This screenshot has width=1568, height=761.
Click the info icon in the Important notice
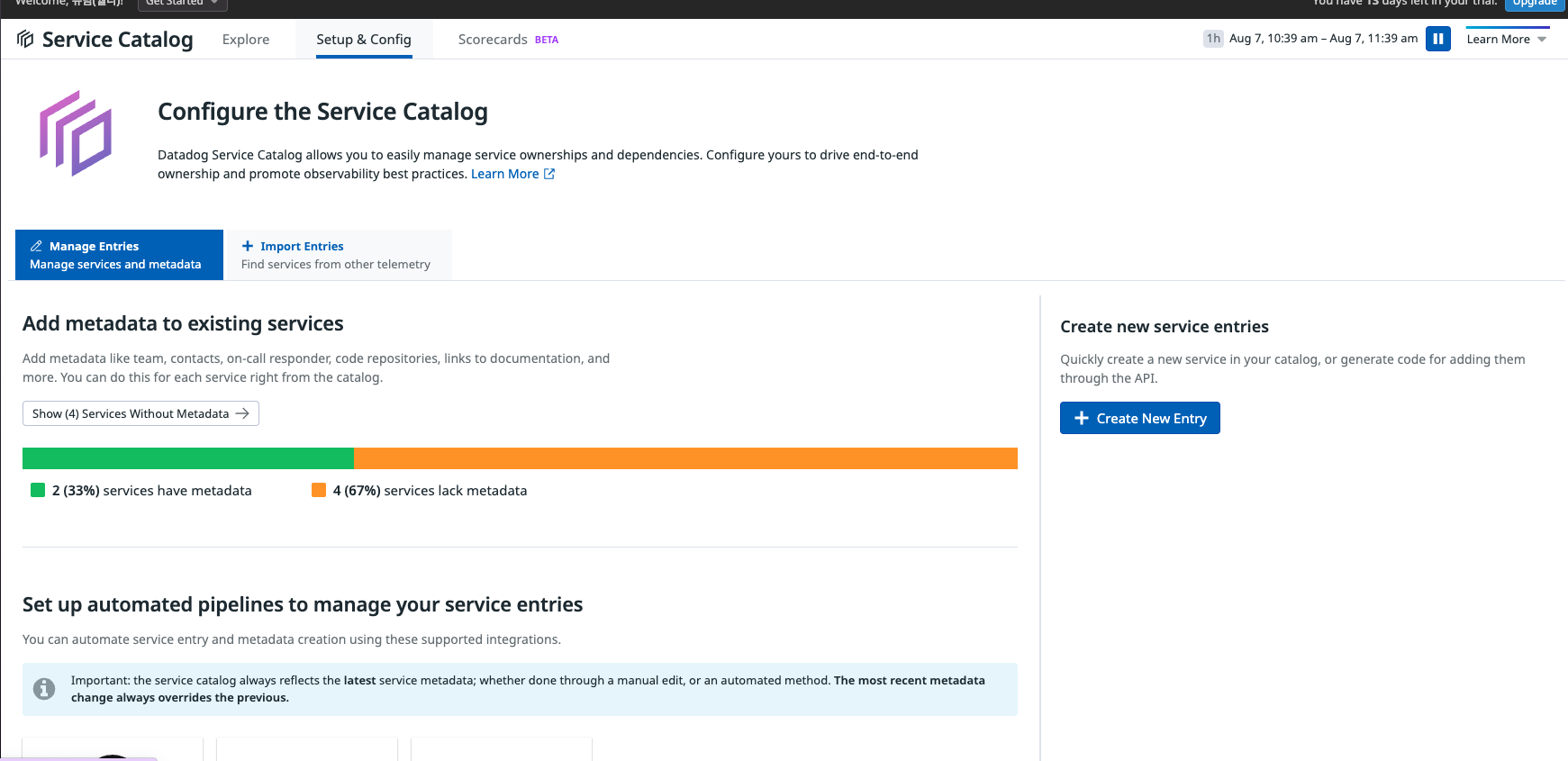coord(44,689)
